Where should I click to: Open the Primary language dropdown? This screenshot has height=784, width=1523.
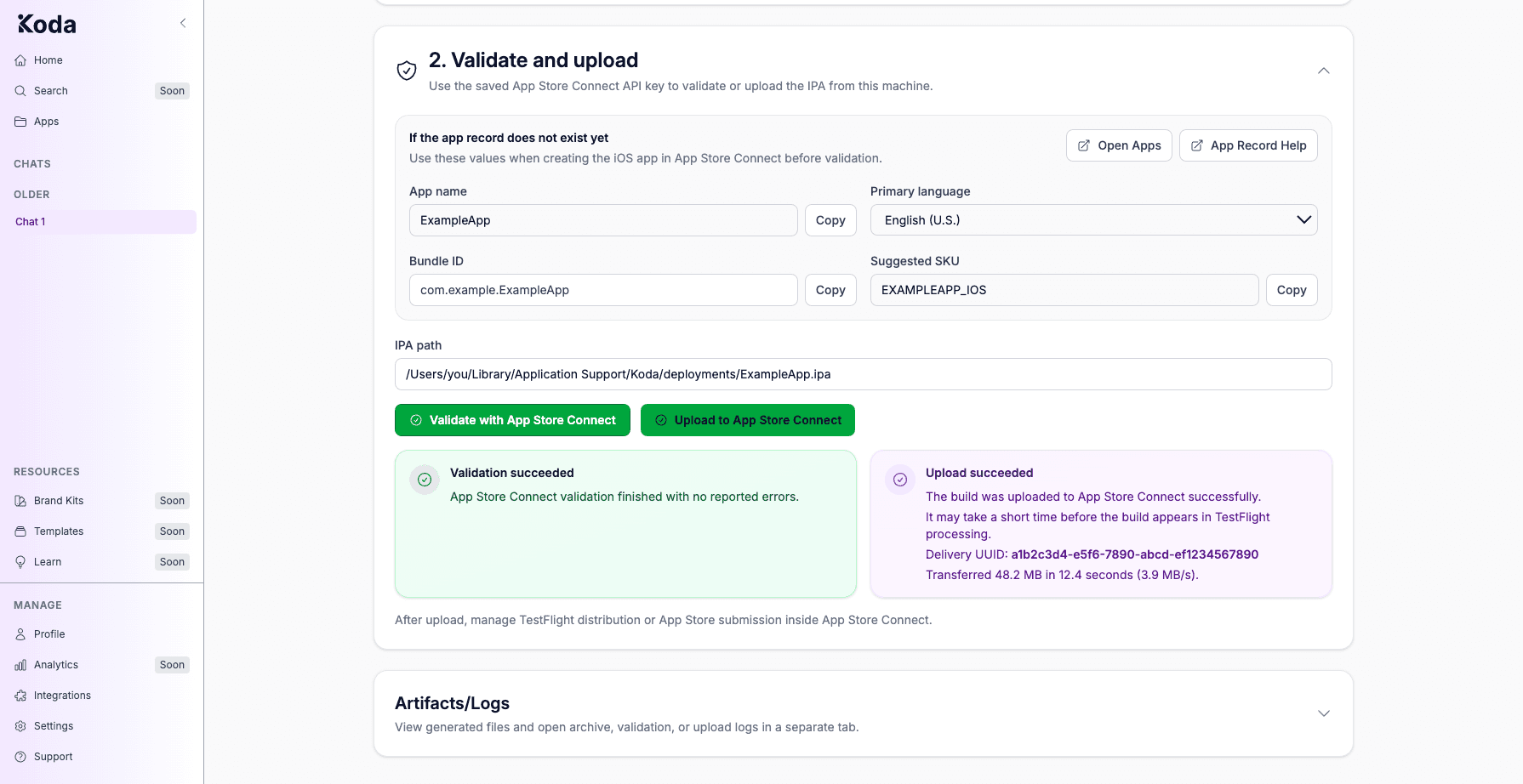pyautogui.click(x=1094, y=220)
